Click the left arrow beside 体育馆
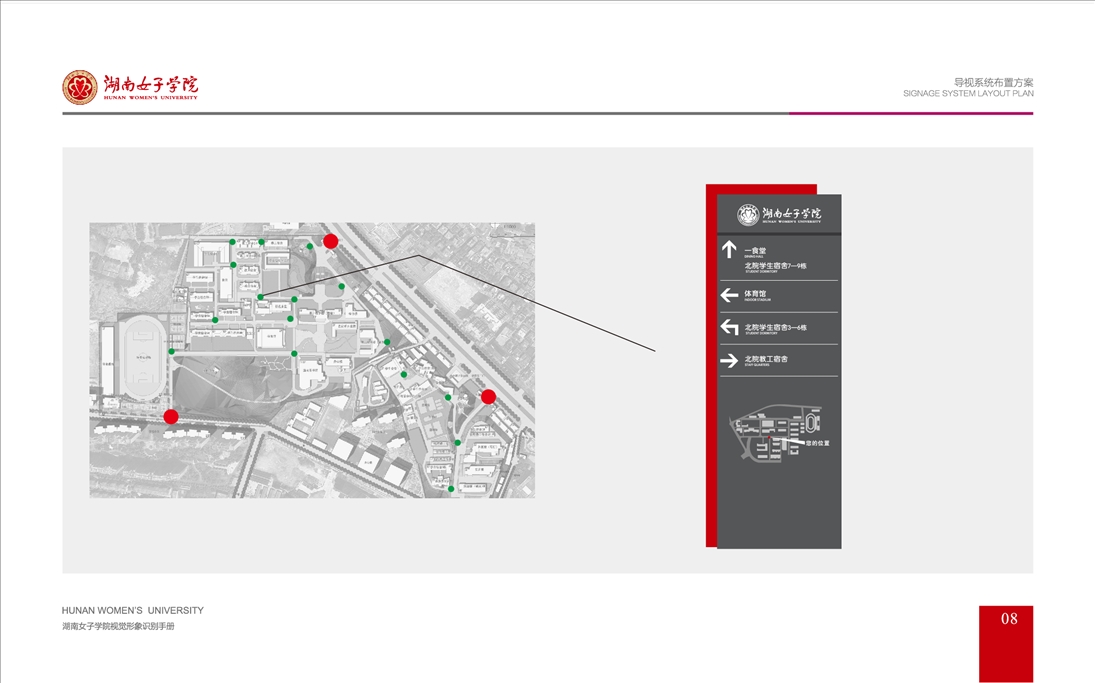Screen dimensions: 1095x683 (x=729, y=295)
